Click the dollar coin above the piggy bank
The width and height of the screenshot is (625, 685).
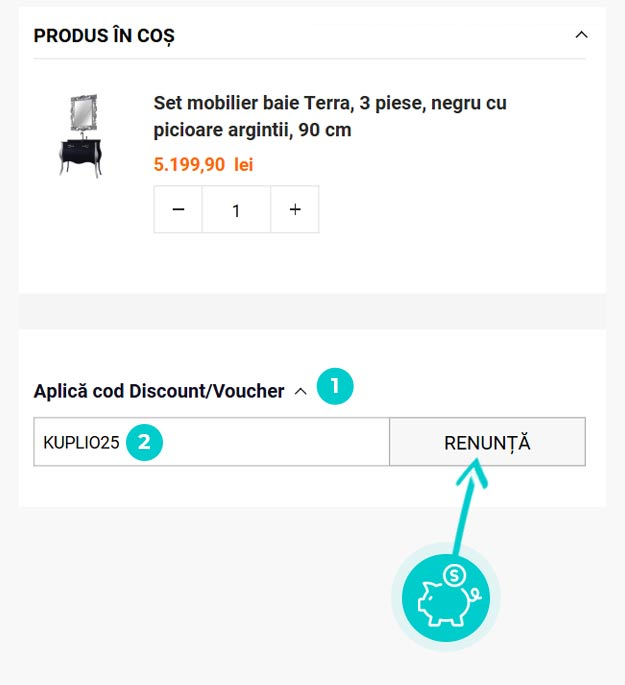tap(455, 575)
